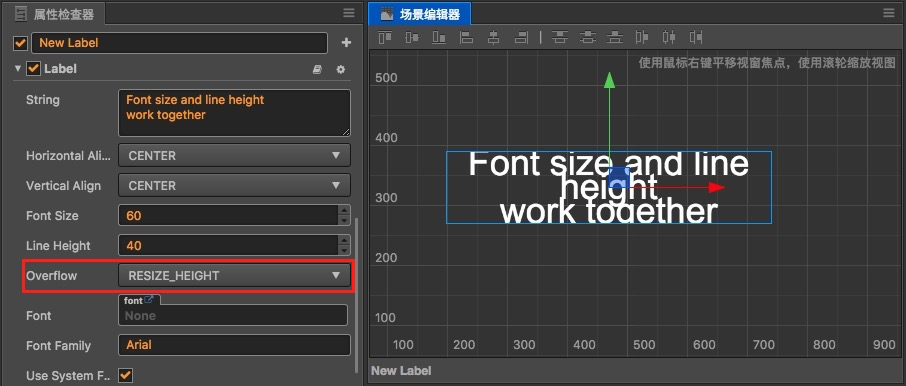Grab the green Y-axis gizmo arrow

click(609, 80)
